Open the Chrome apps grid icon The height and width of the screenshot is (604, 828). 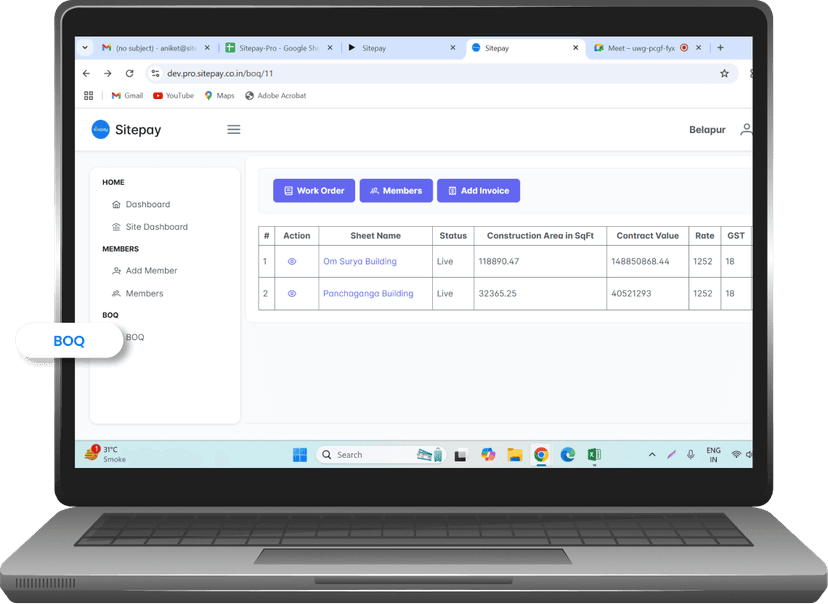click(x=89, y=96)
